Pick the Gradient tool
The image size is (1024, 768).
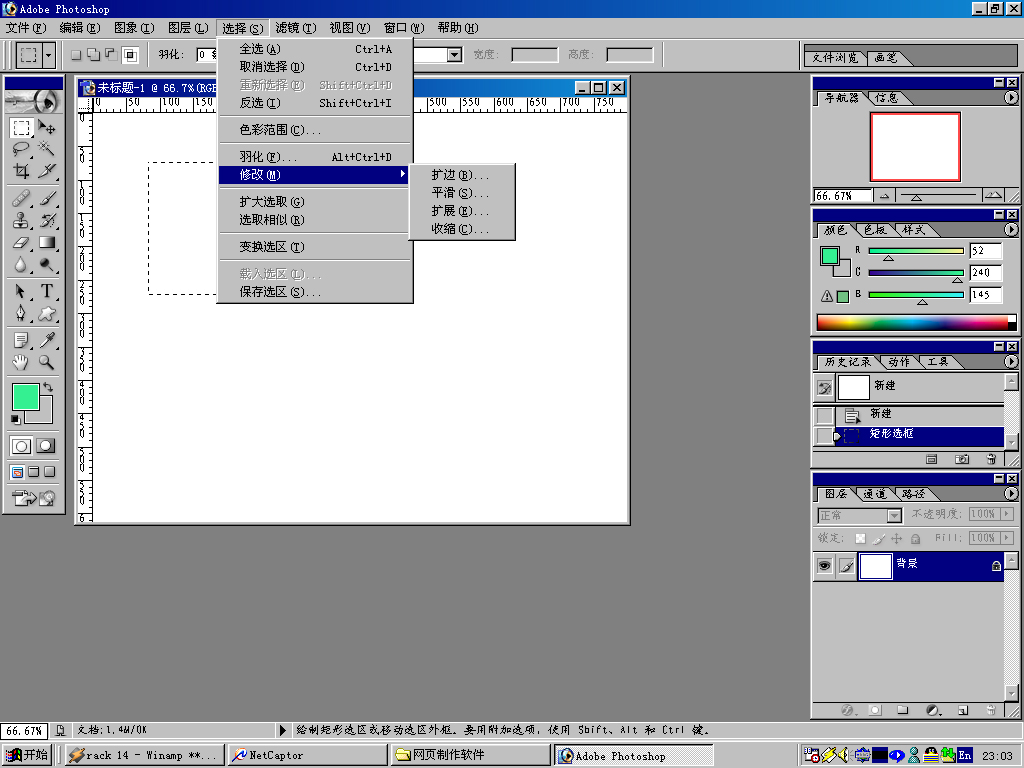46,242
